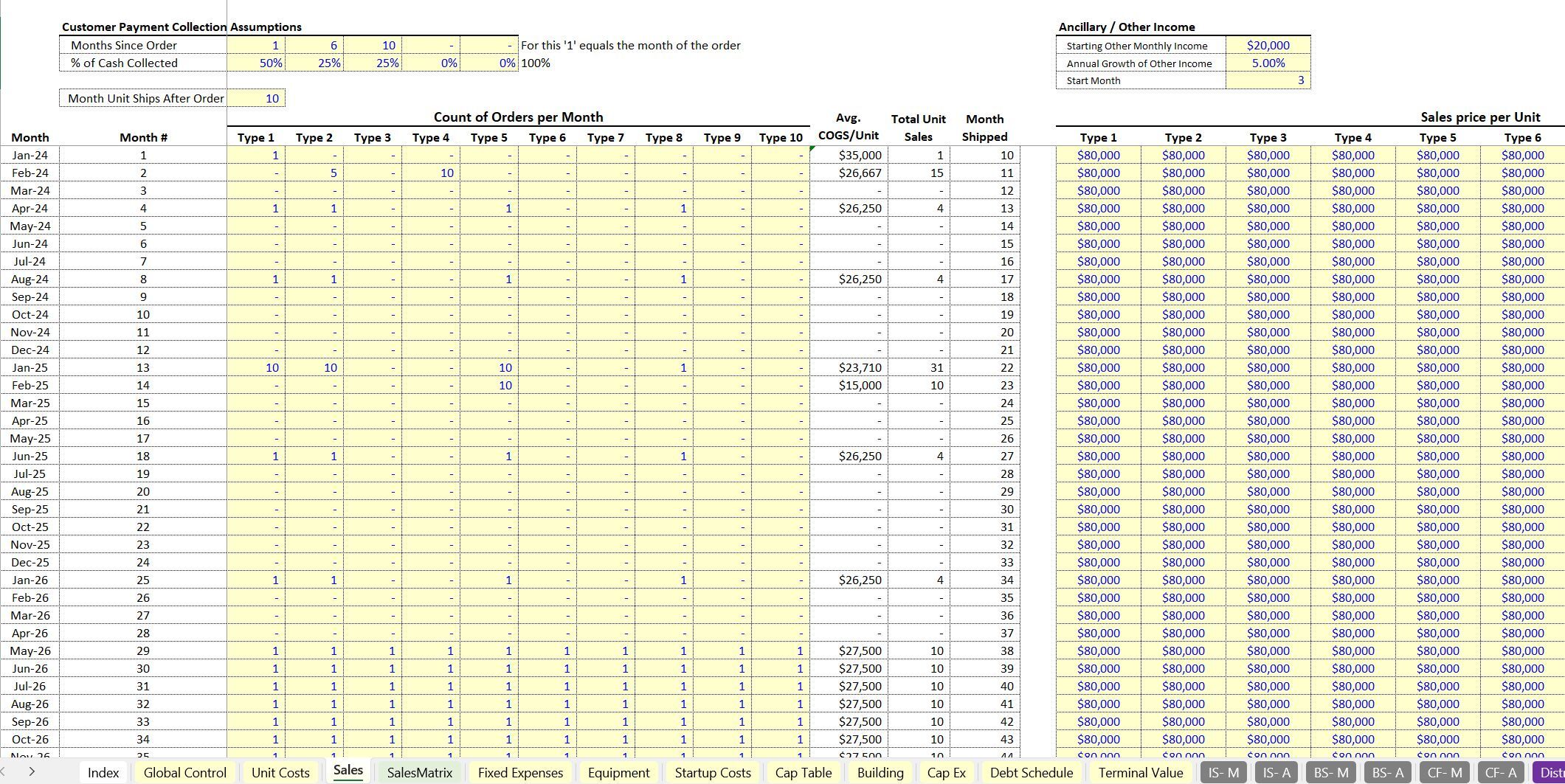Go to the Equipment sheet tab
This screenshot has height=784, width=1565.
pos(618,772)
